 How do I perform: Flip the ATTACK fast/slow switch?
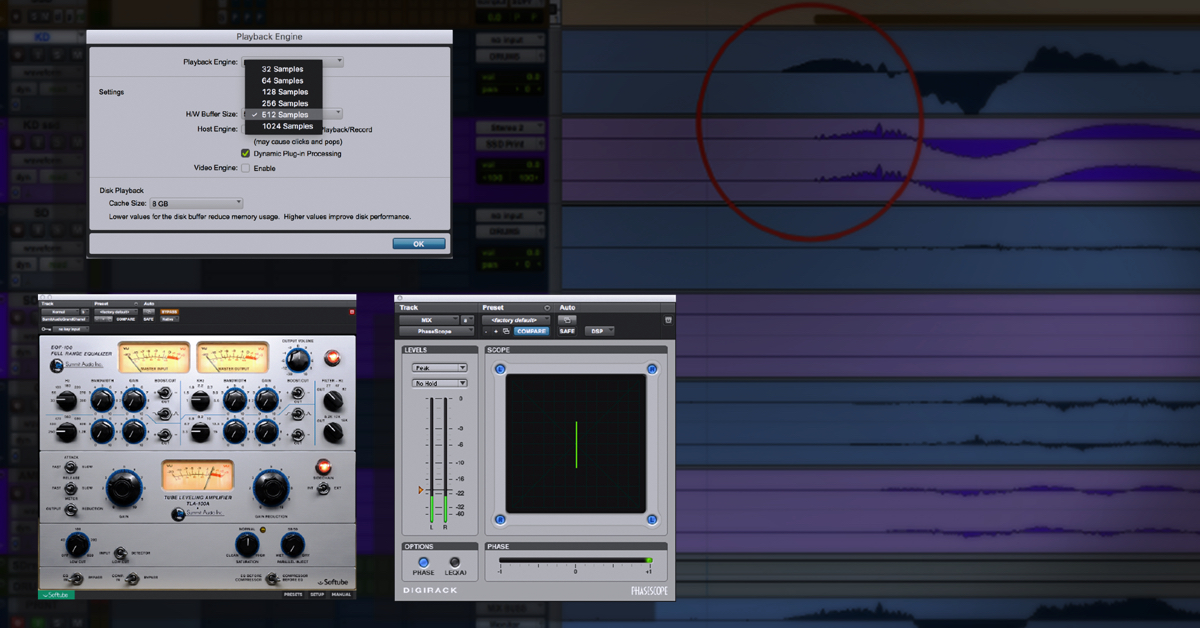click(71, 468)
